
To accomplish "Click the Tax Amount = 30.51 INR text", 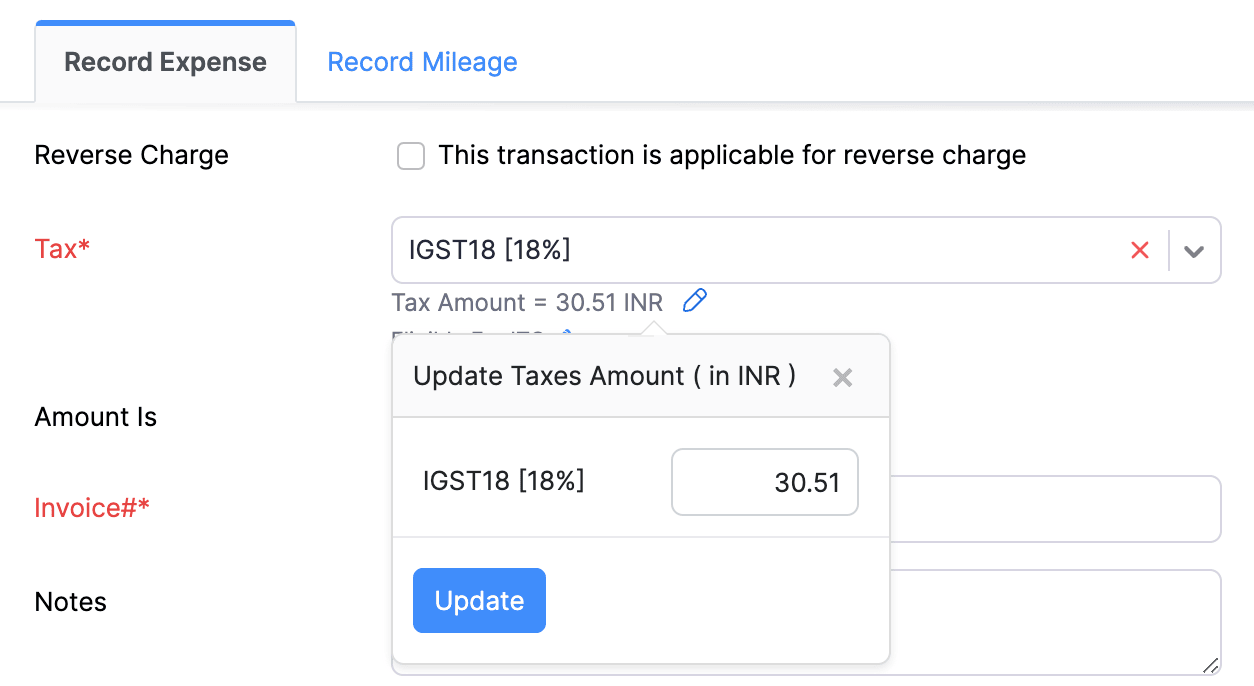I will [527, 302].
